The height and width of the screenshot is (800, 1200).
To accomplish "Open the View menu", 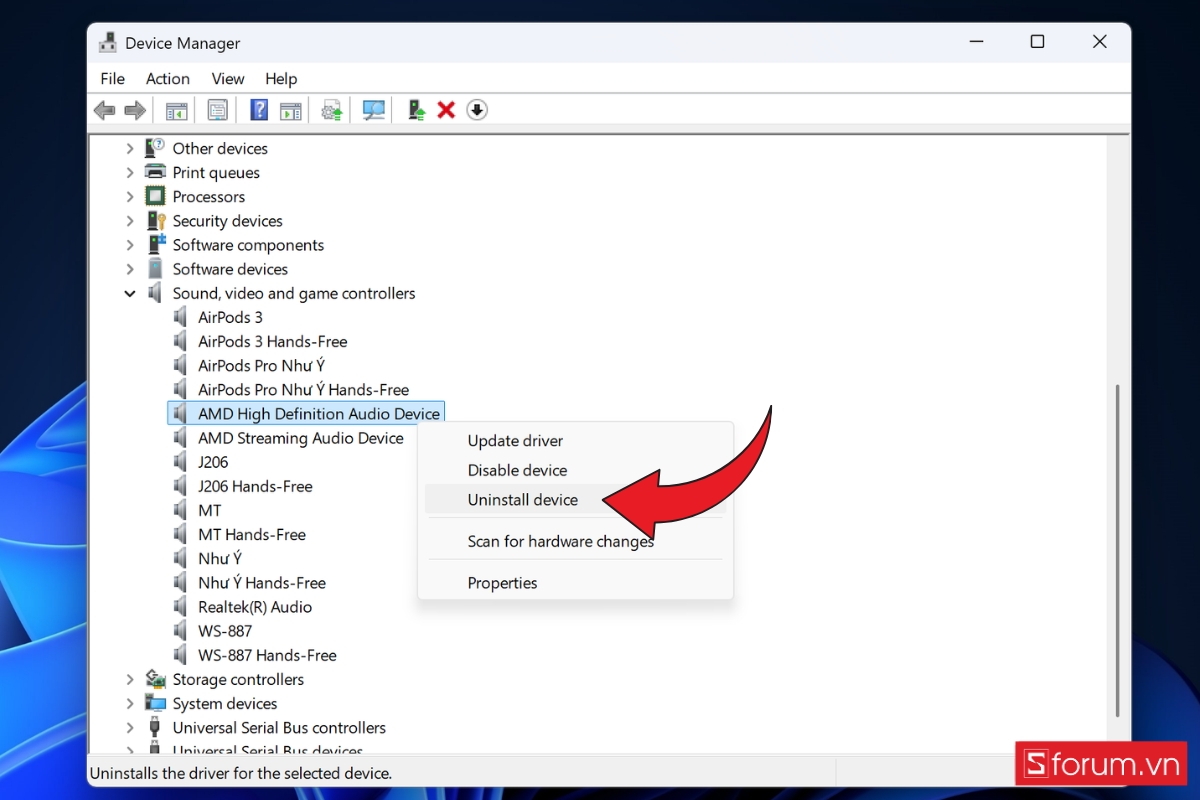I will pyautogui.click(x=227, y=79).
